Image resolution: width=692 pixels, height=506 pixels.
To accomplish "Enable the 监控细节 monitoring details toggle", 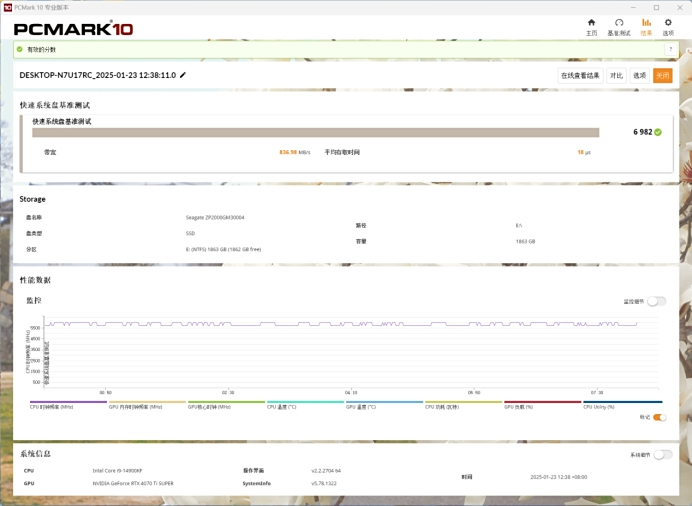I will click(x=656, y=301).
